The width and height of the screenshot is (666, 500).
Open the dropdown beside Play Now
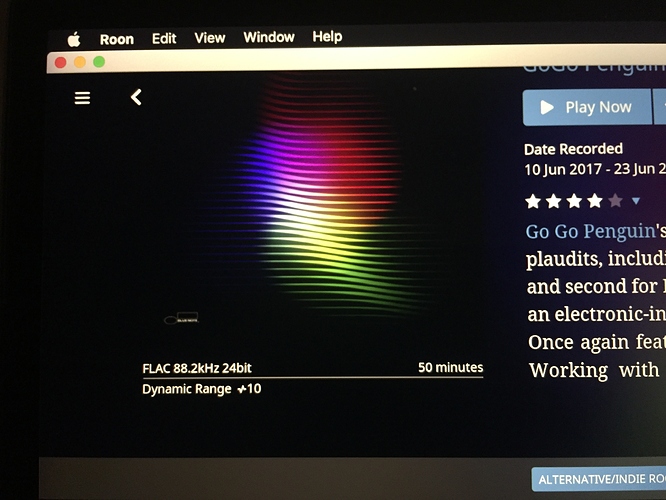click(x=660, y=107)
